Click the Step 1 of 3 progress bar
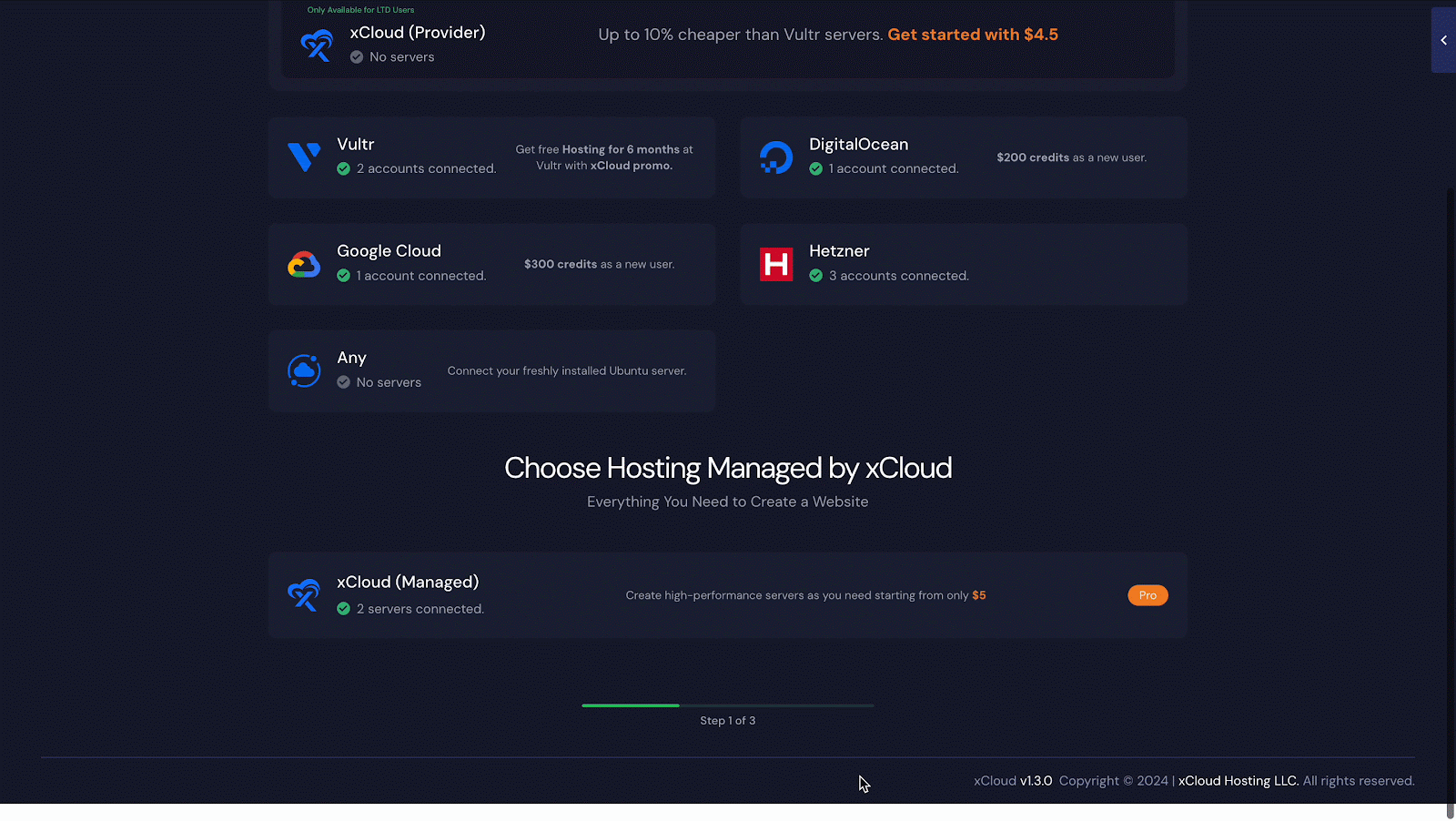The image size is (1456, 821). [727, 705]
